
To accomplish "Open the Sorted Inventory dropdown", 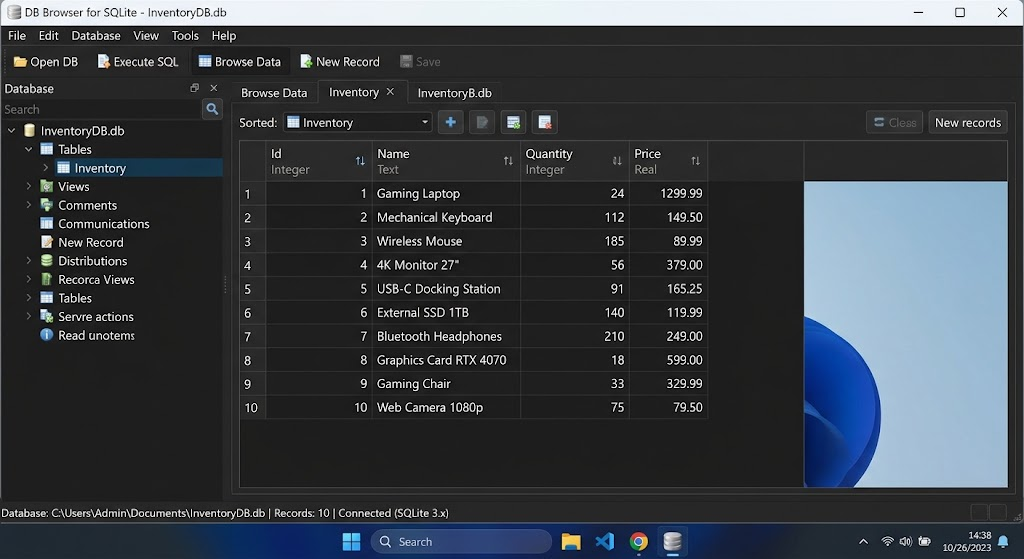I will pos(358,122).
